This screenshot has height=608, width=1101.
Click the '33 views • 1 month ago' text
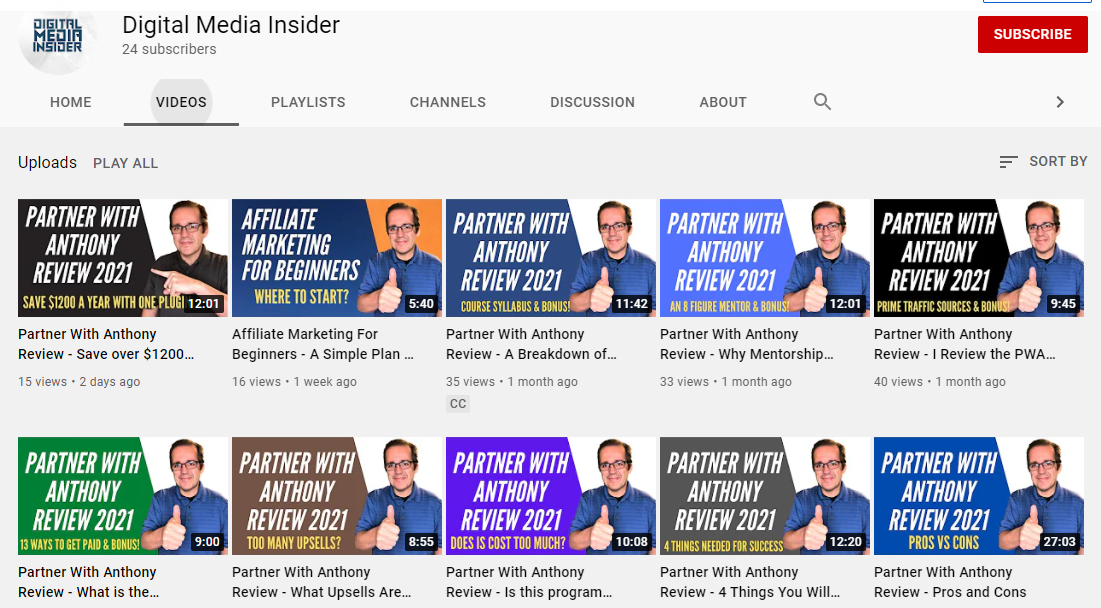(725, 382)
